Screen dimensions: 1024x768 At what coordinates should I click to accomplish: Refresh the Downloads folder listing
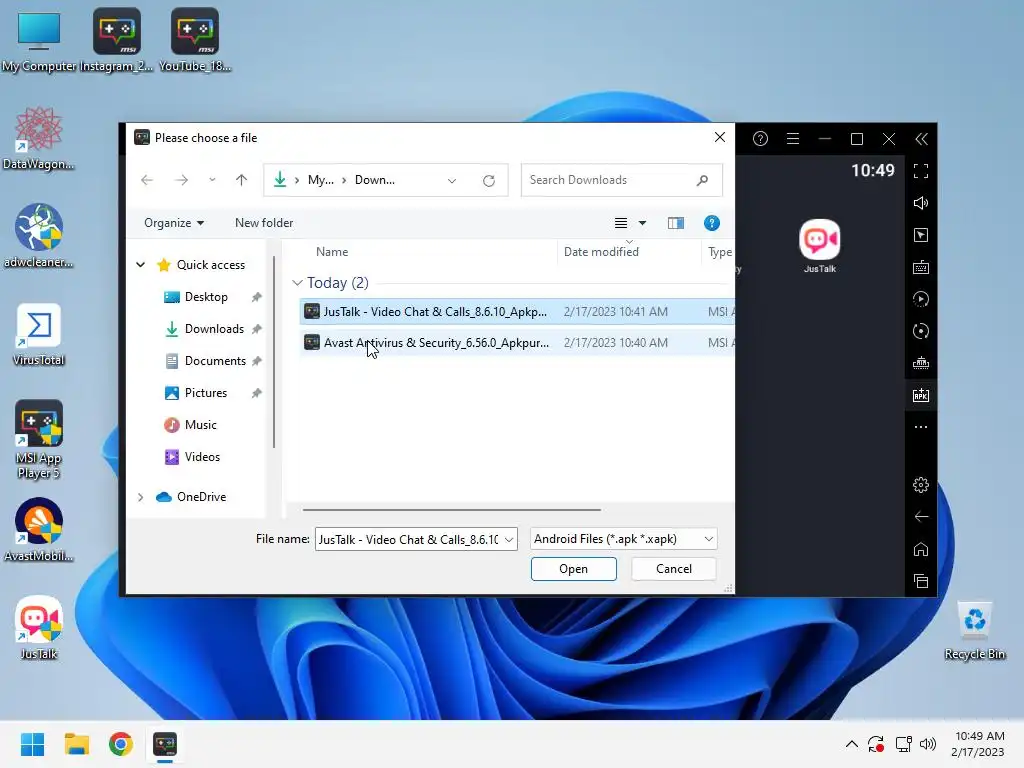click(x=488, y=181)
